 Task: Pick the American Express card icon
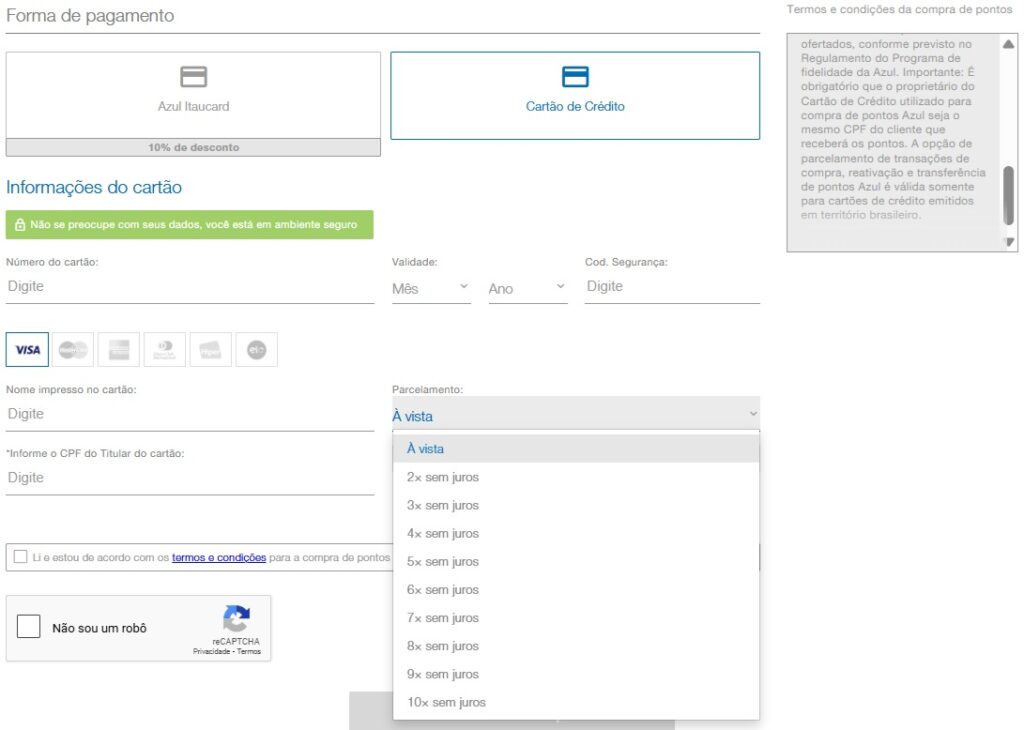pos(119,350)
